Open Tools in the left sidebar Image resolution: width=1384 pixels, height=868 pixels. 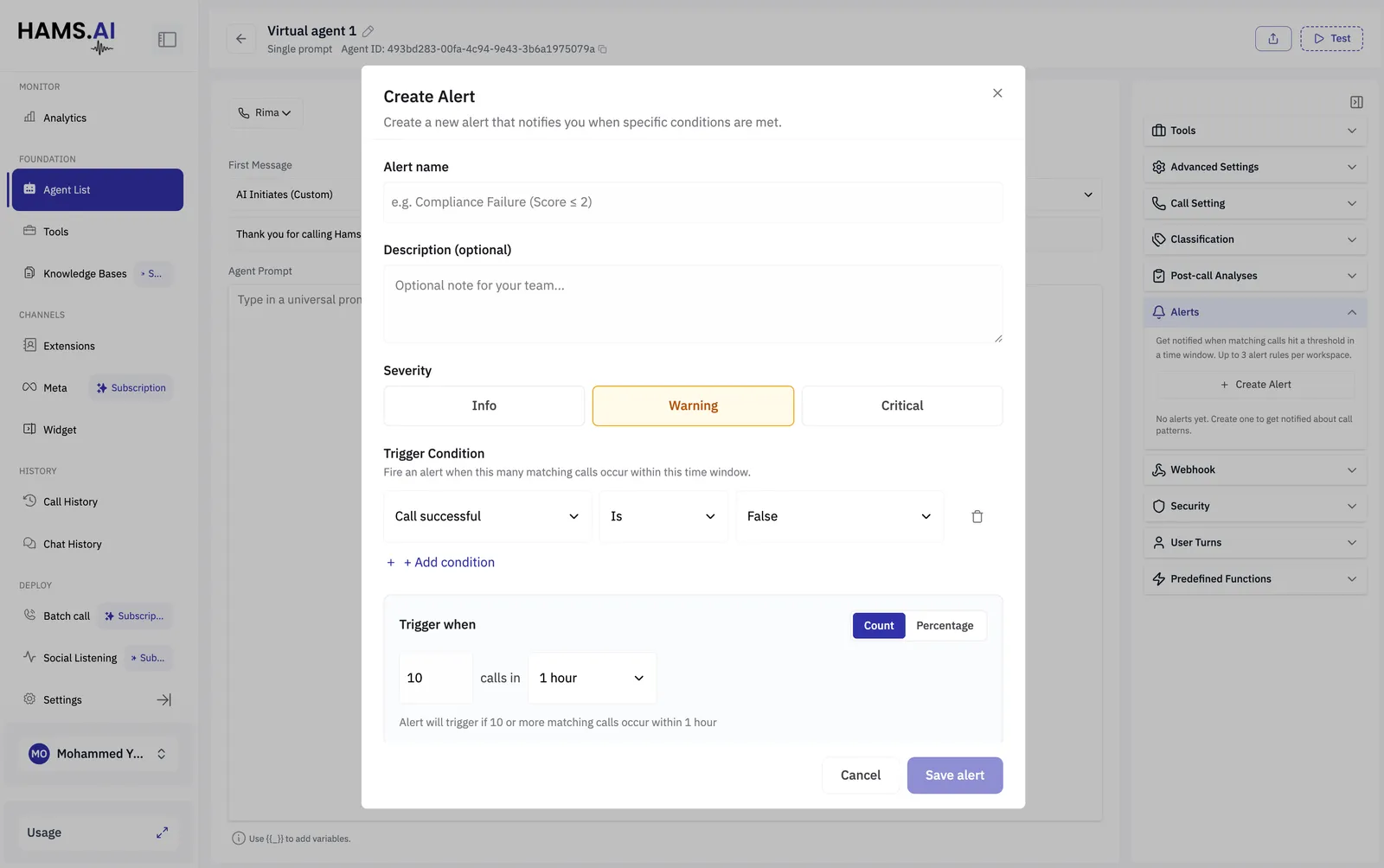click(x=55, y=232)
